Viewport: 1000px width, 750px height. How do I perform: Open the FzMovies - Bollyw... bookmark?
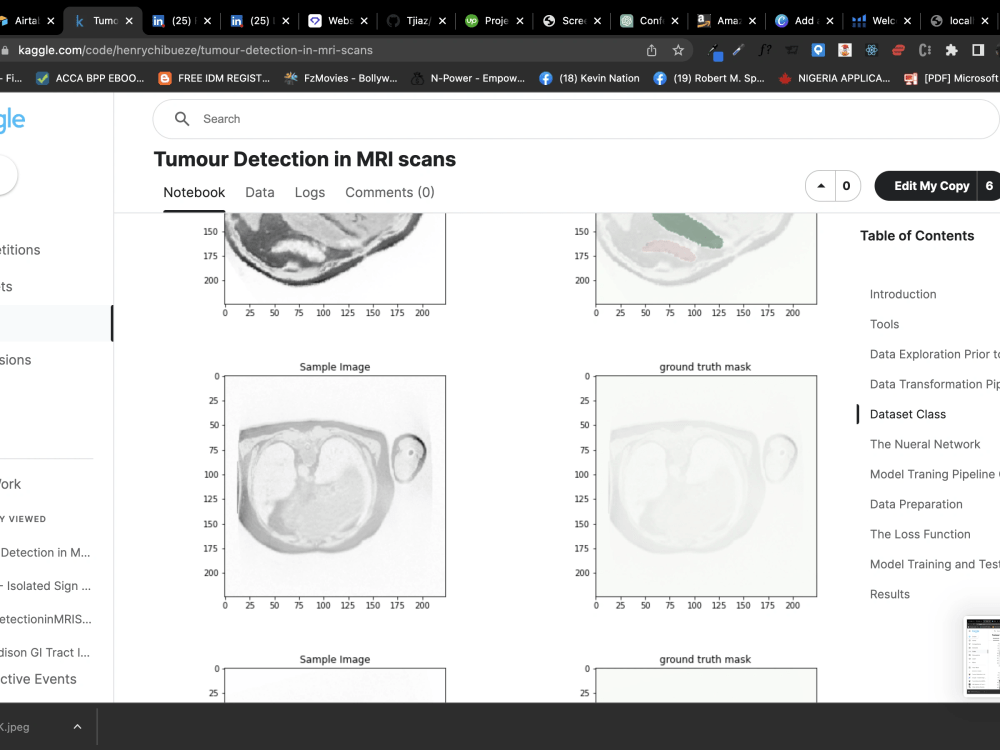[x=341, y=78]
